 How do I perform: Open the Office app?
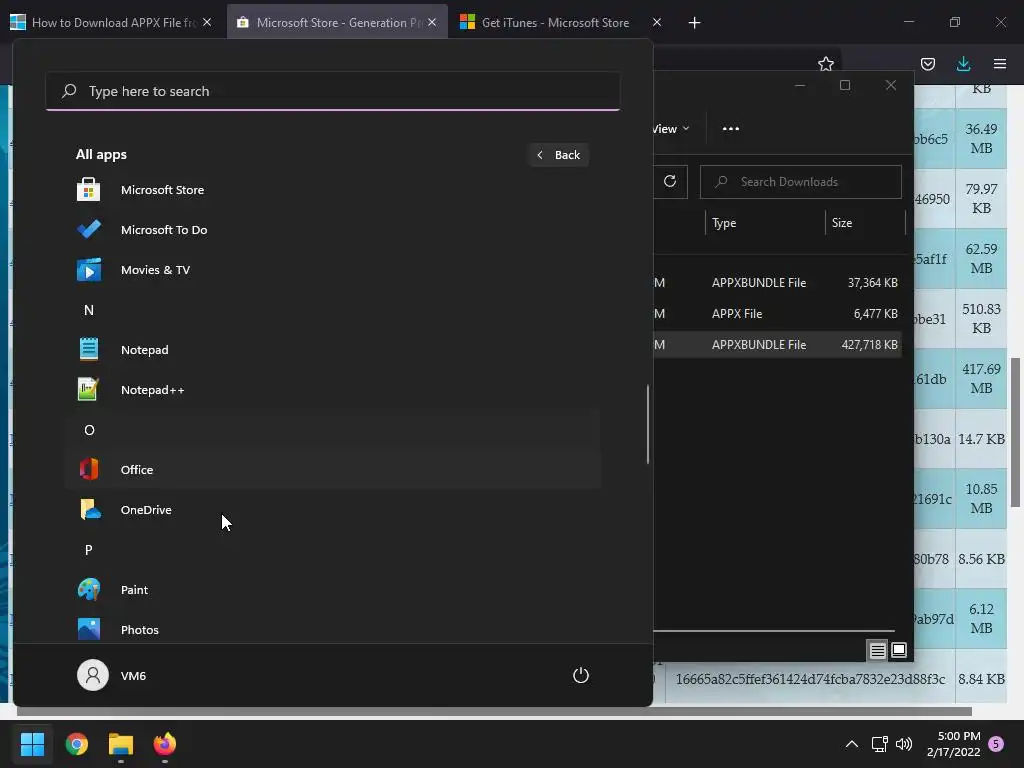(x=333, y=470)
